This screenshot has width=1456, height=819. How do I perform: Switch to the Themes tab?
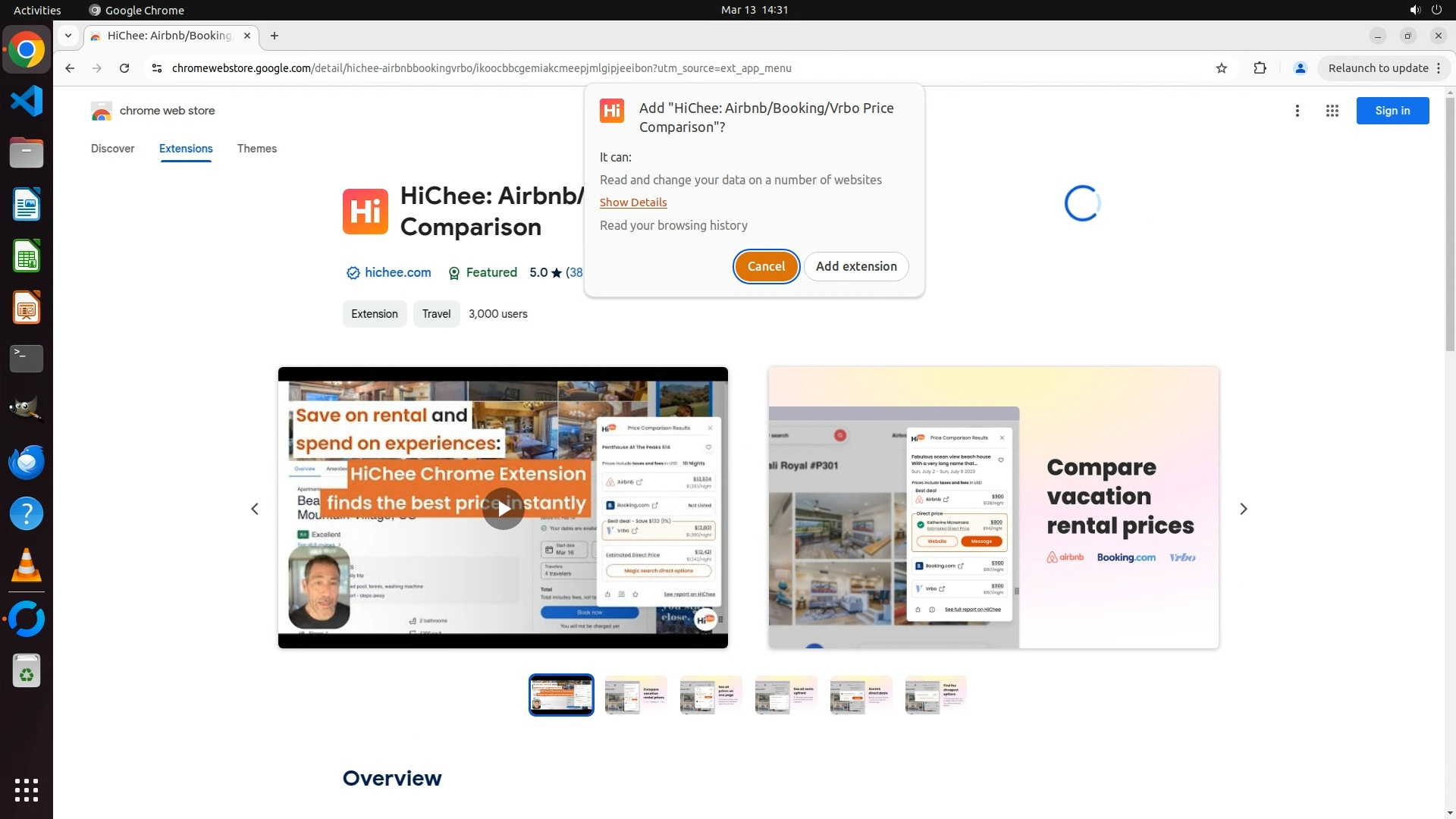coord(256,149)
